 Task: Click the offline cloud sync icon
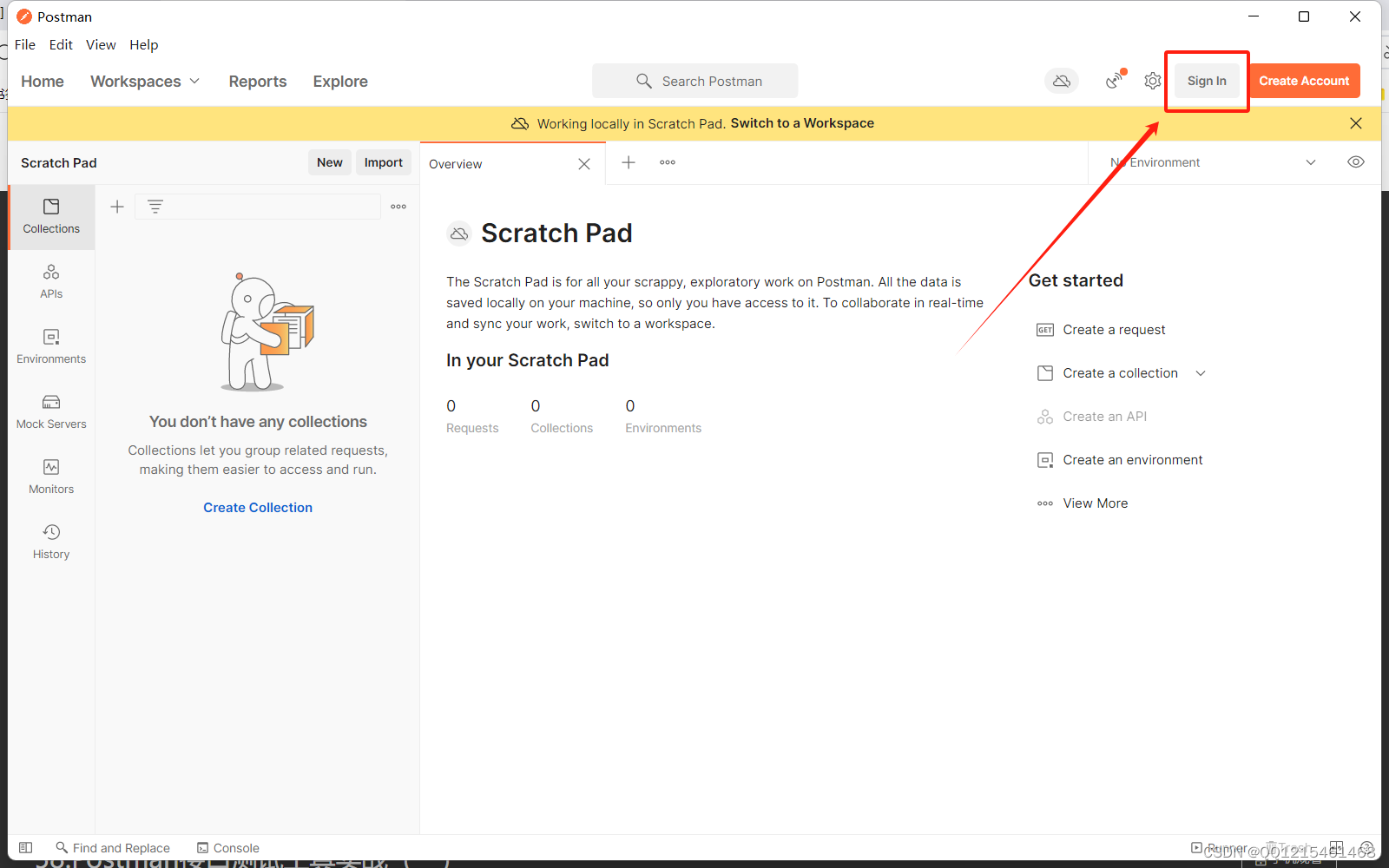(1061, 81)
